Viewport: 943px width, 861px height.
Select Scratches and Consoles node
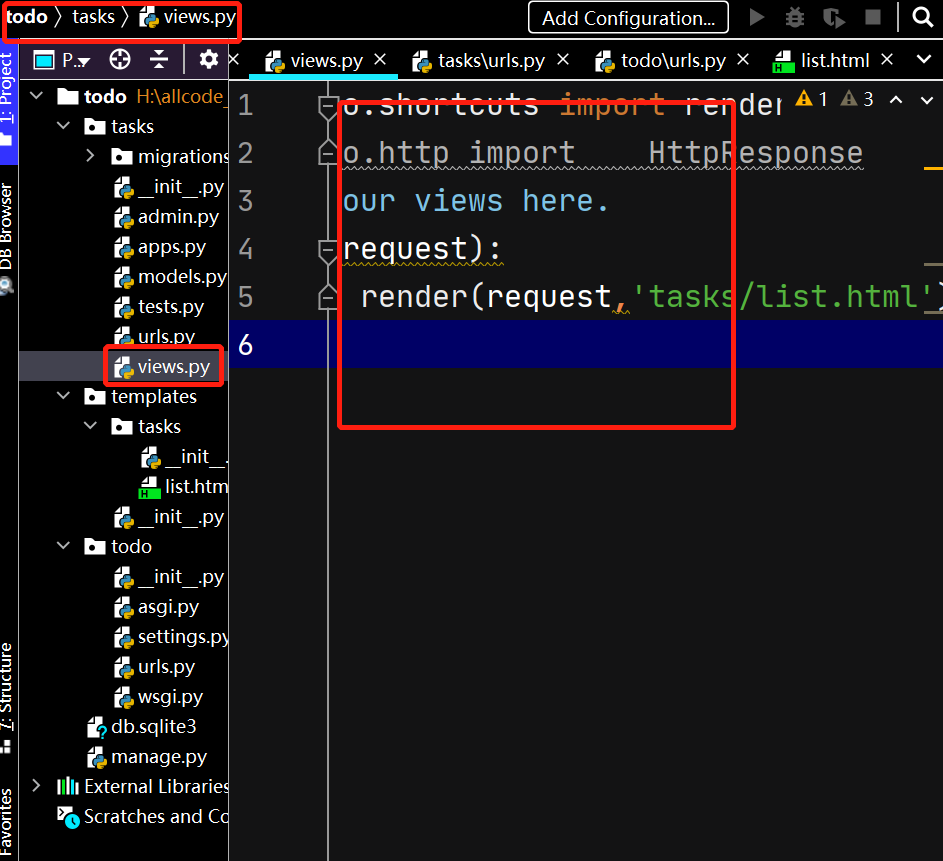pyautogui.click(x=143, y=817)
